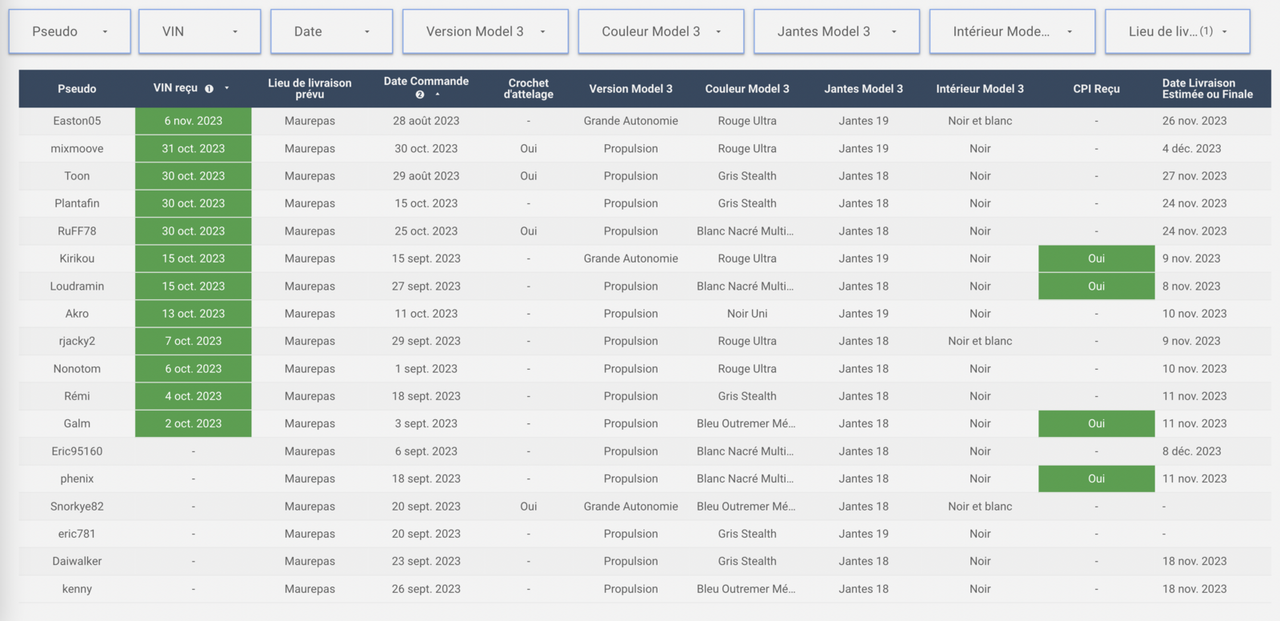Screen dimensions: 1280x621
Task: Click the pseudo Galm
Action: pyautogui.click(x=77, y=424)
